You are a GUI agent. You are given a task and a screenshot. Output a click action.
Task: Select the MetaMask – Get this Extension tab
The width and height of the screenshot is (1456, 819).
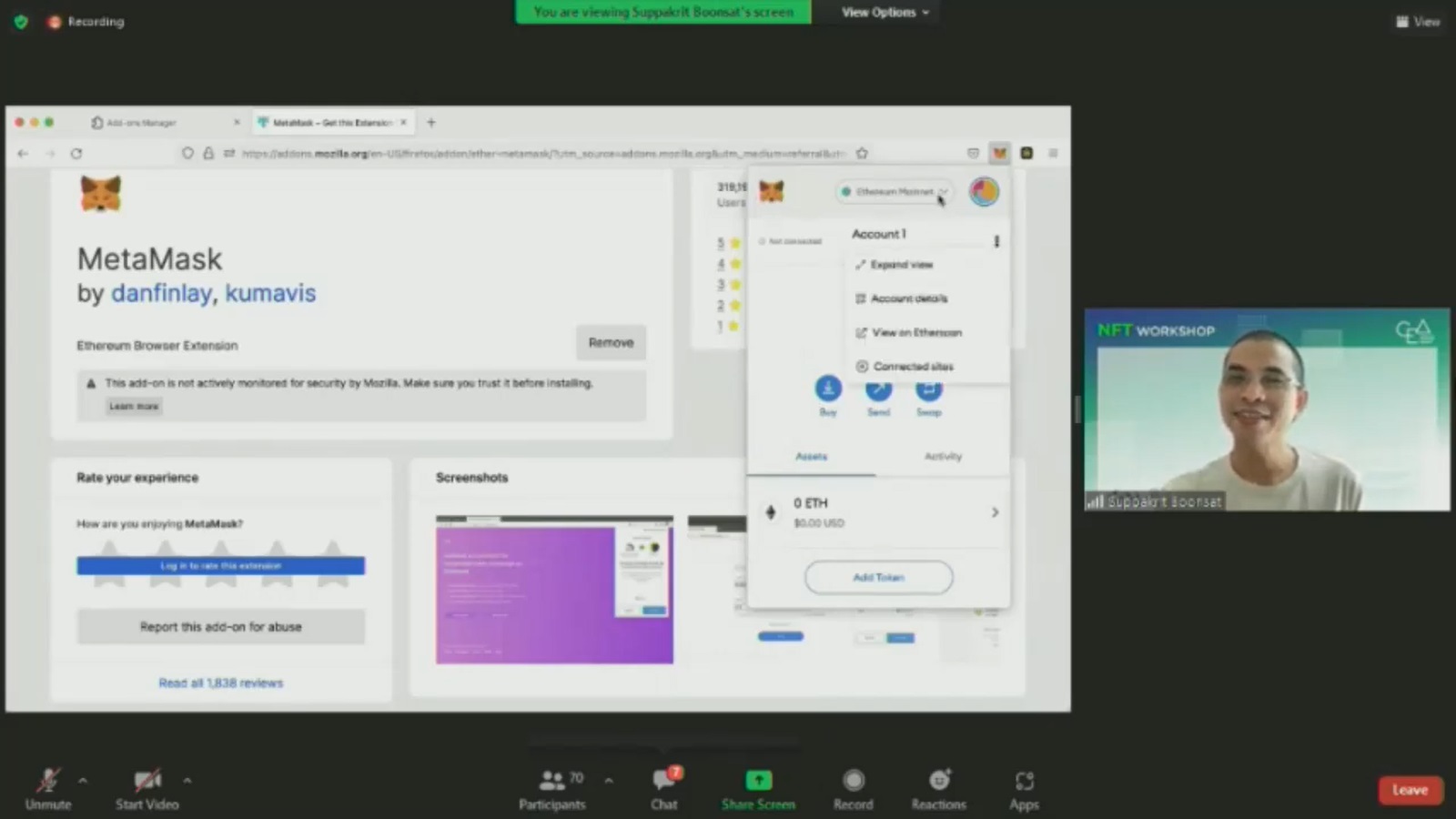pos(331,122)
